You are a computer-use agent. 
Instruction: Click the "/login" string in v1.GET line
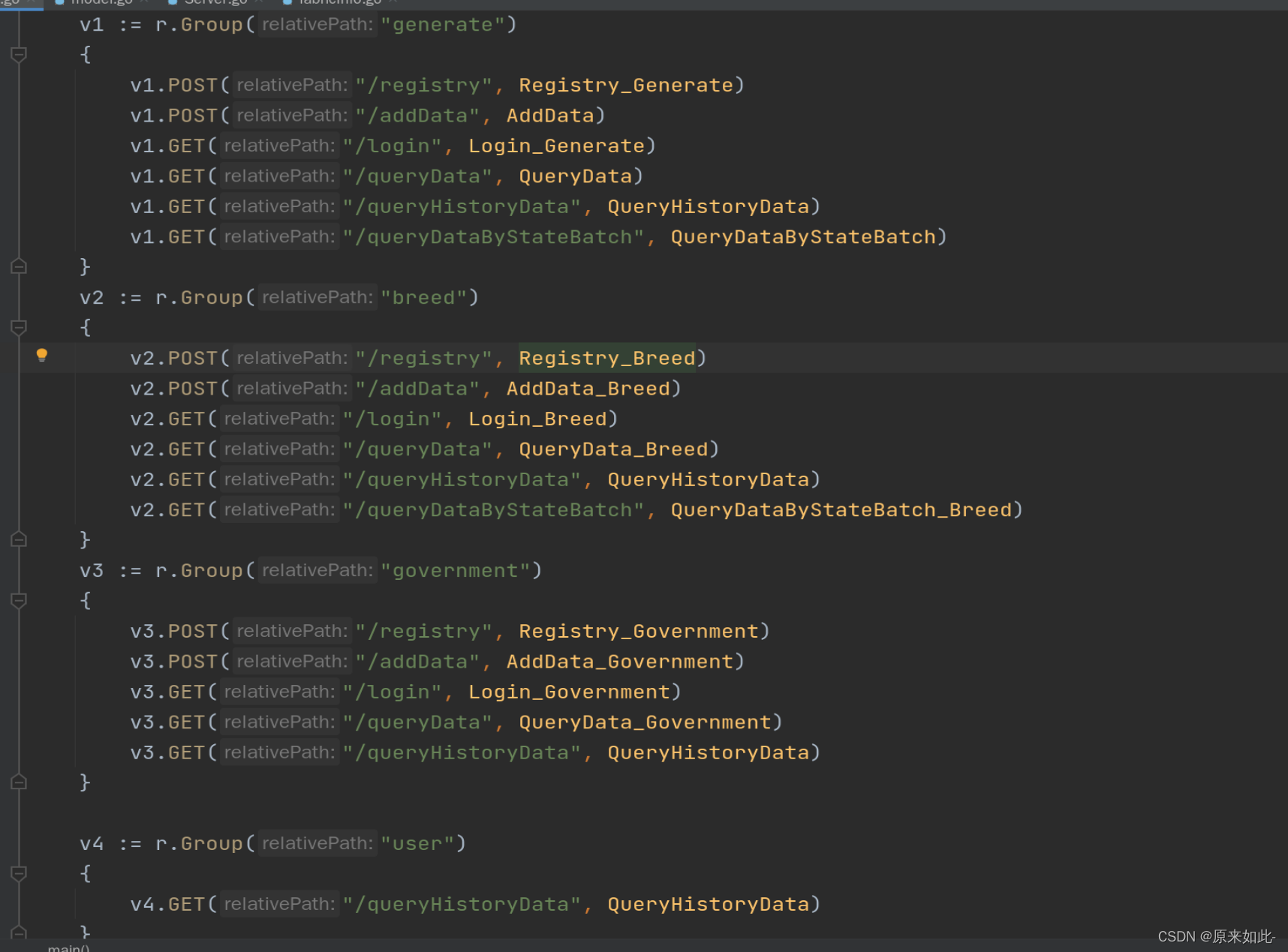[392, 146]
